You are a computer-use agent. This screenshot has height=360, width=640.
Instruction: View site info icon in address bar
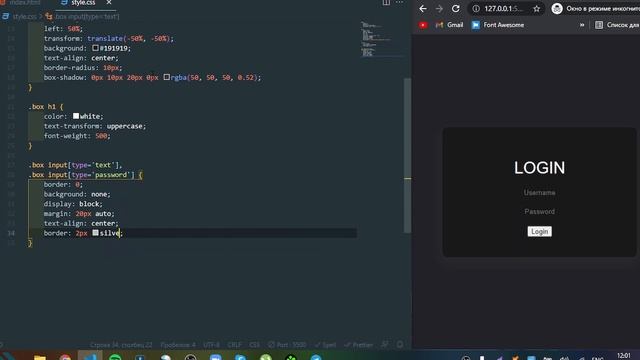point(476,9)
